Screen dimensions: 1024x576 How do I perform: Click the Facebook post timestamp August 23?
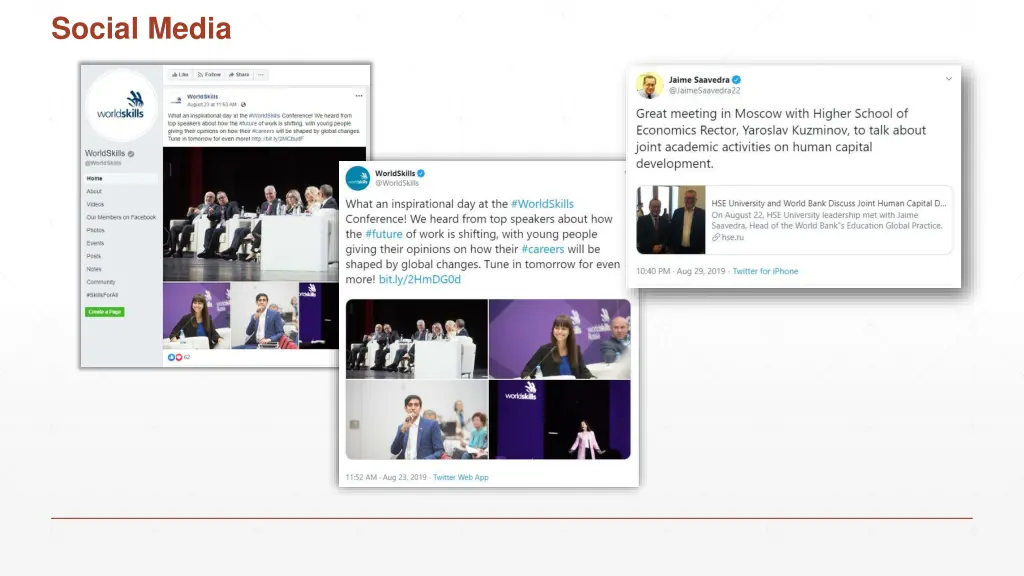[x=212, y=104]
